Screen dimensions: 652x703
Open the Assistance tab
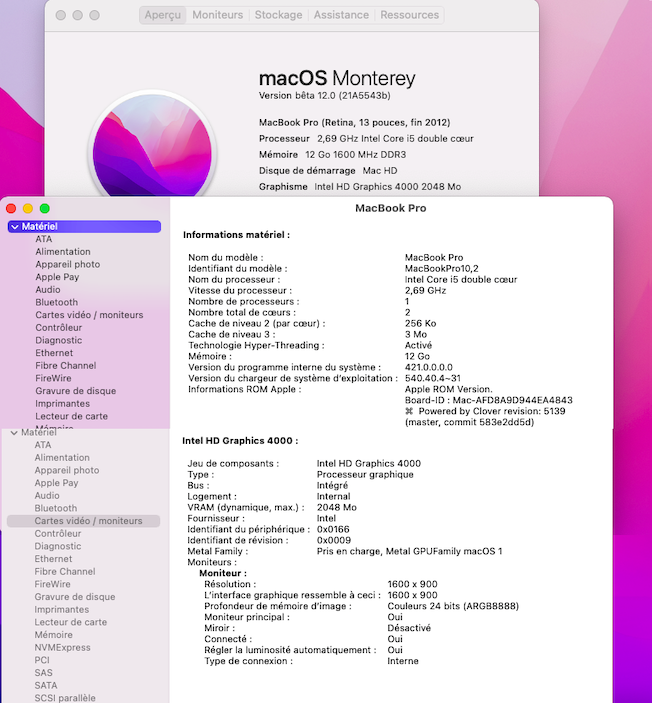click(x=341, y=15)
